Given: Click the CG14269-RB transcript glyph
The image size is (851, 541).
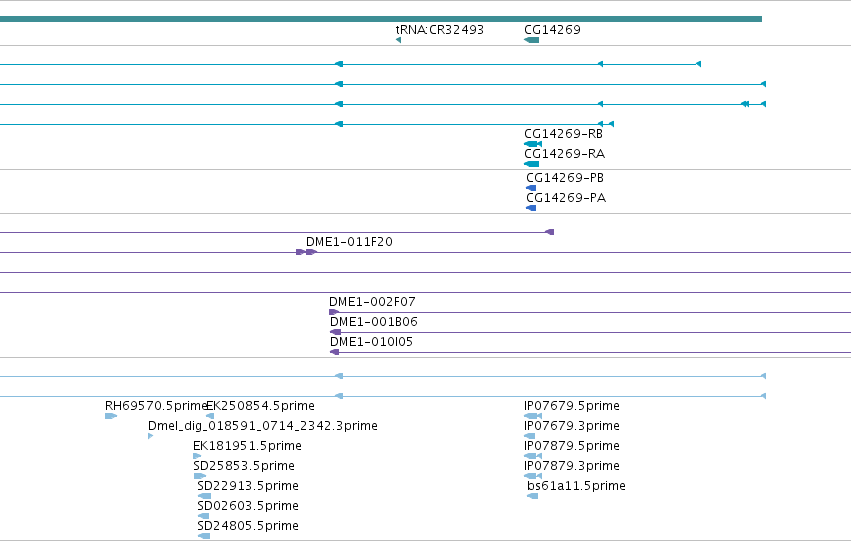Looking at the screenshot, I should (x=533, y=144).
